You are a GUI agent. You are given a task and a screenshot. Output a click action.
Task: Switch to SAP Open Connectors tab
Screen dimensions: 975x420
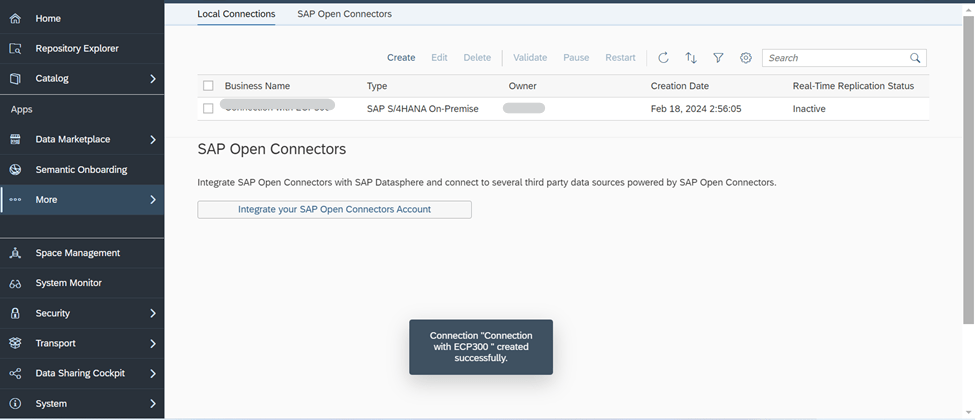coord(344,14)
